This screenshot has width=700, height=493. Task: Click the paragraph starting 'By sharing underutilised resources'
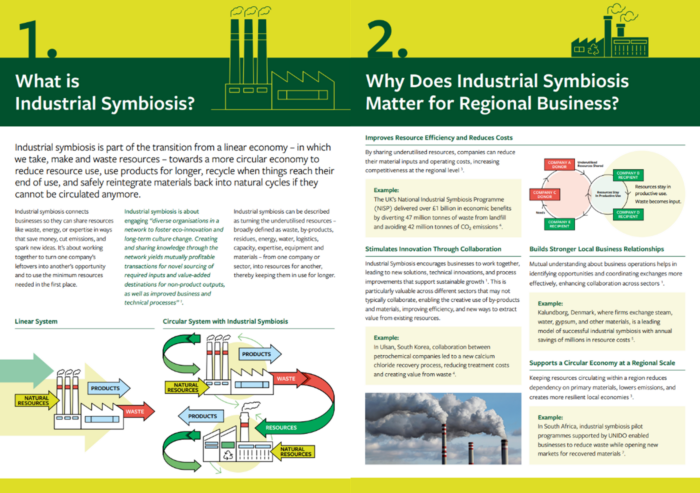point(440,161)
